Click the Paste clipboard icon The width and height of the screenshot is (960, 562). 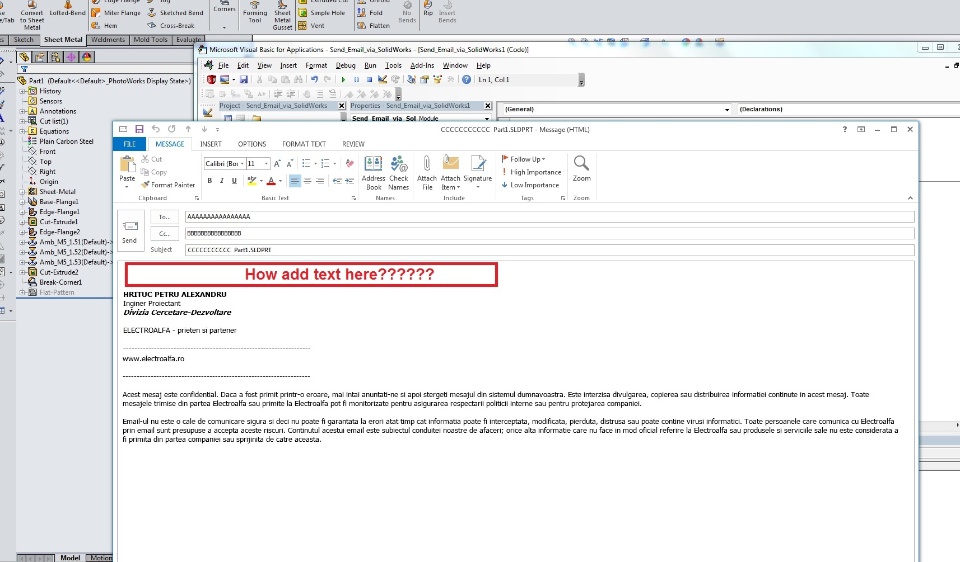point(127,165)
